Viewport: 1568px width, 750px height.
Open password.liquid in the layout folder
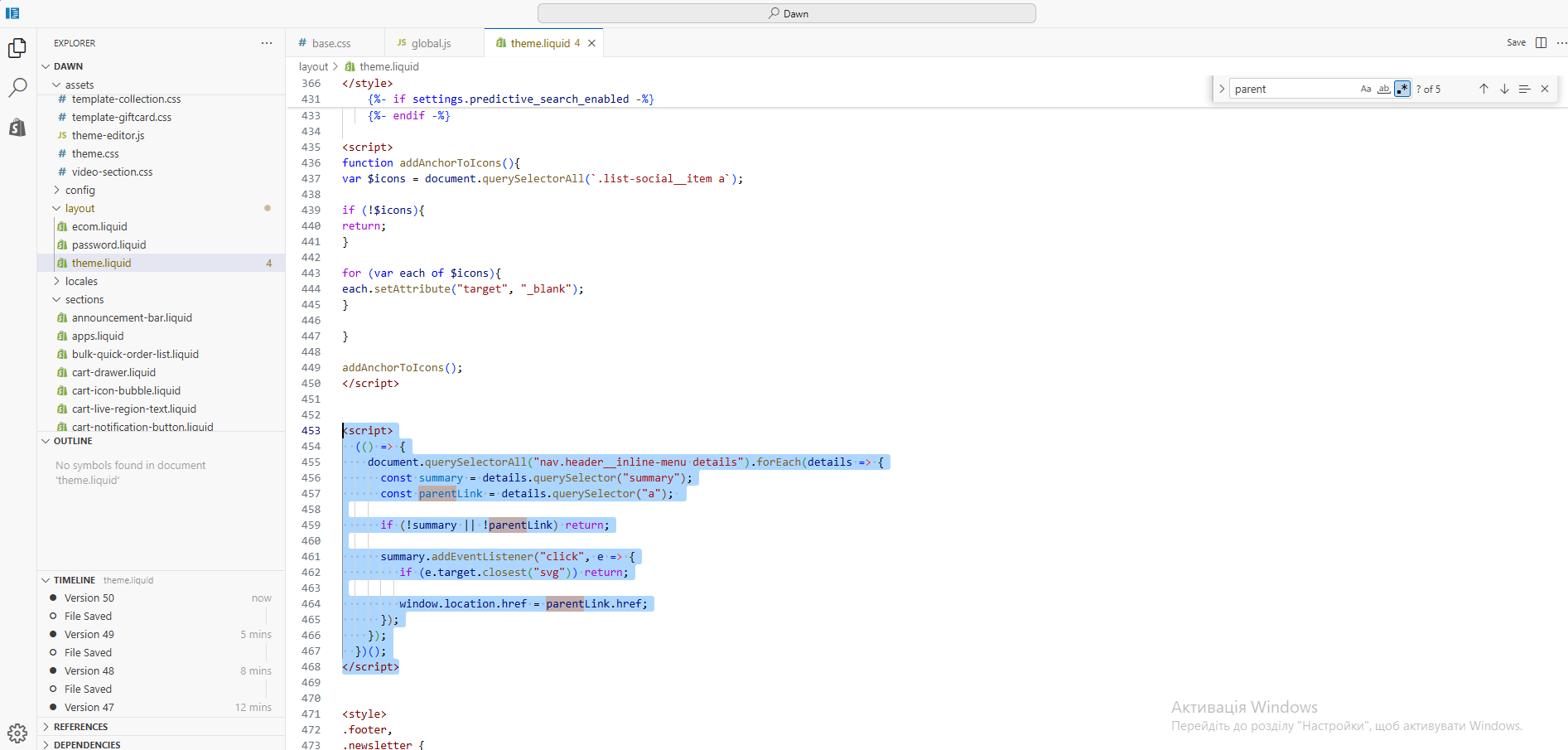[x=109, y=245]
